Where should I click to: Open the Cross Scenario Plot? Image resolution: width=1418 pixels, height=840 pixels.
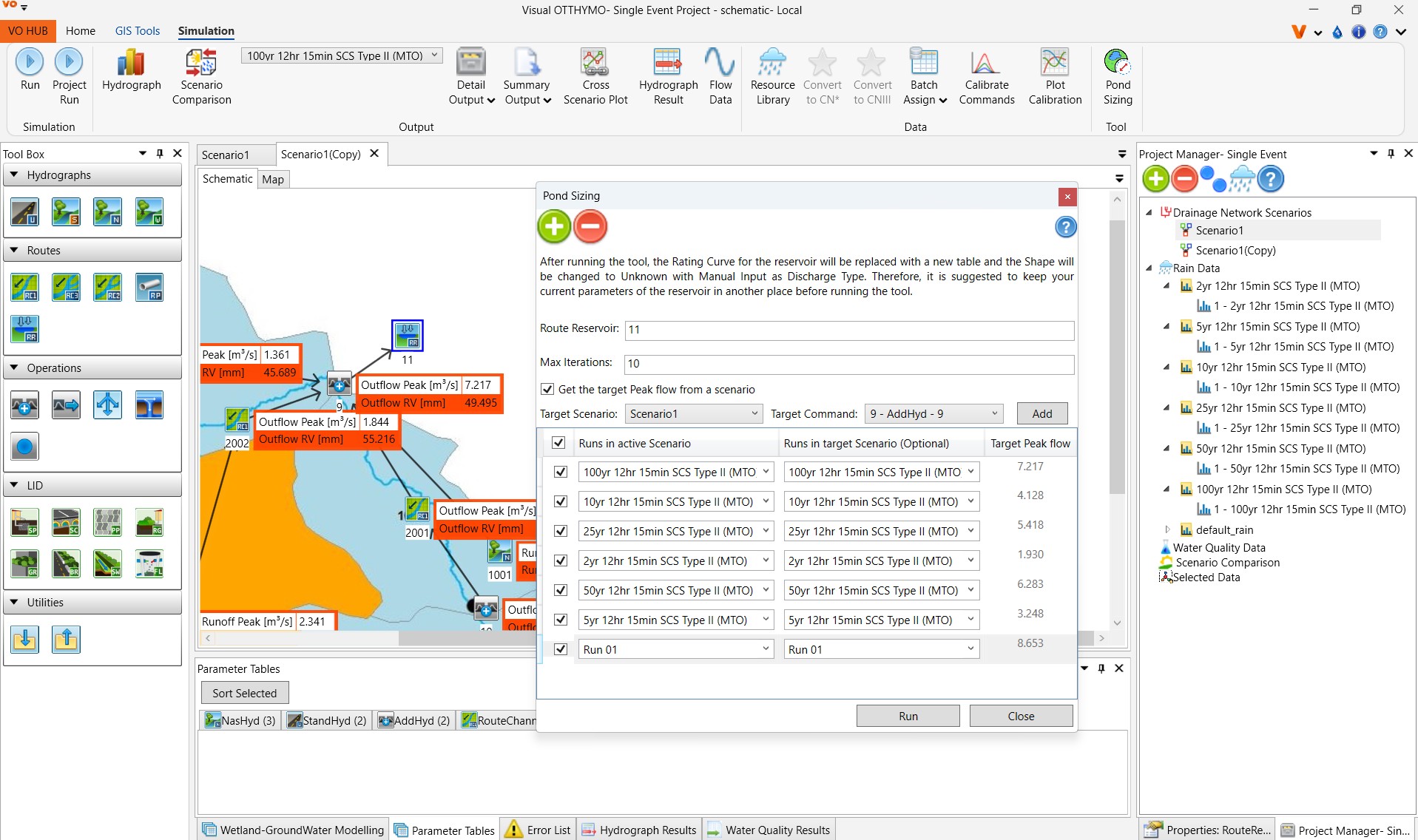pos(595,77)
